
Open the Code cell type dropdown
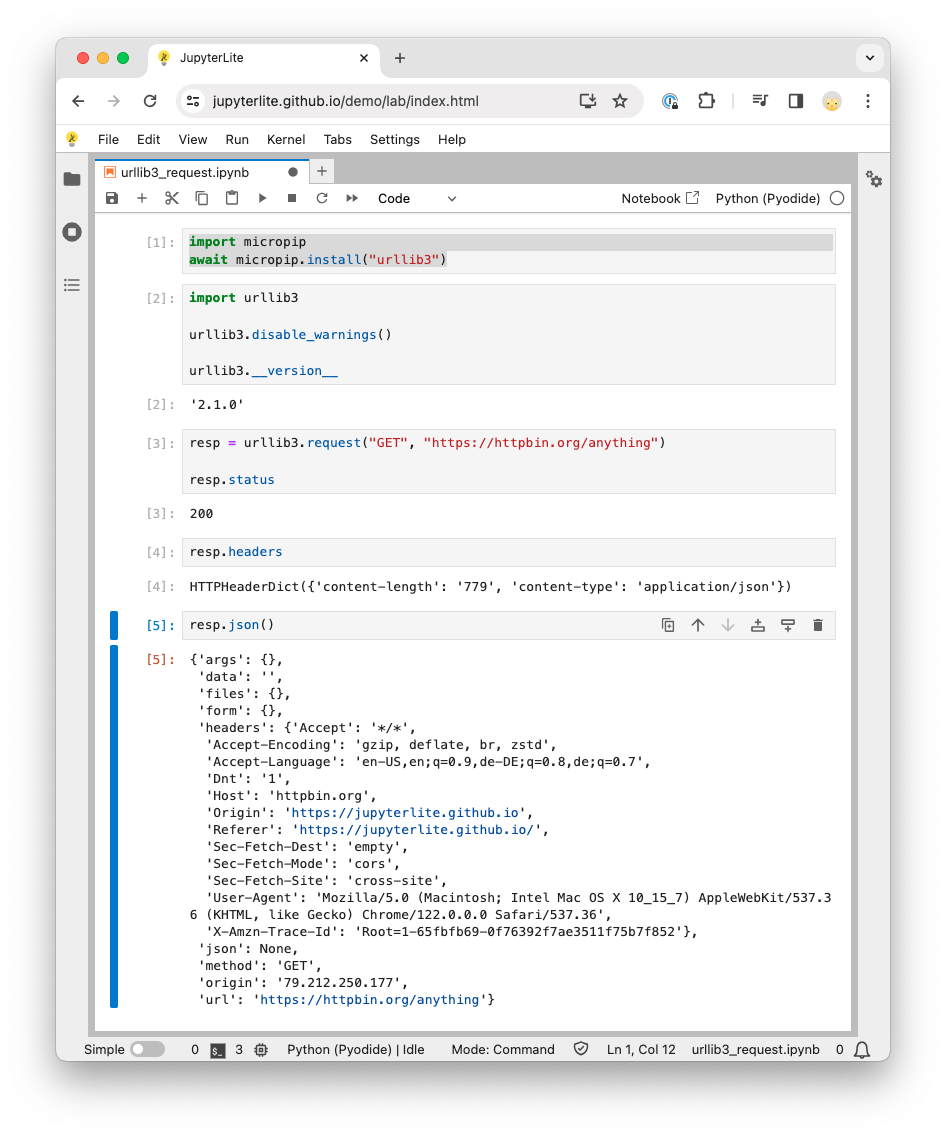point(417,198)
